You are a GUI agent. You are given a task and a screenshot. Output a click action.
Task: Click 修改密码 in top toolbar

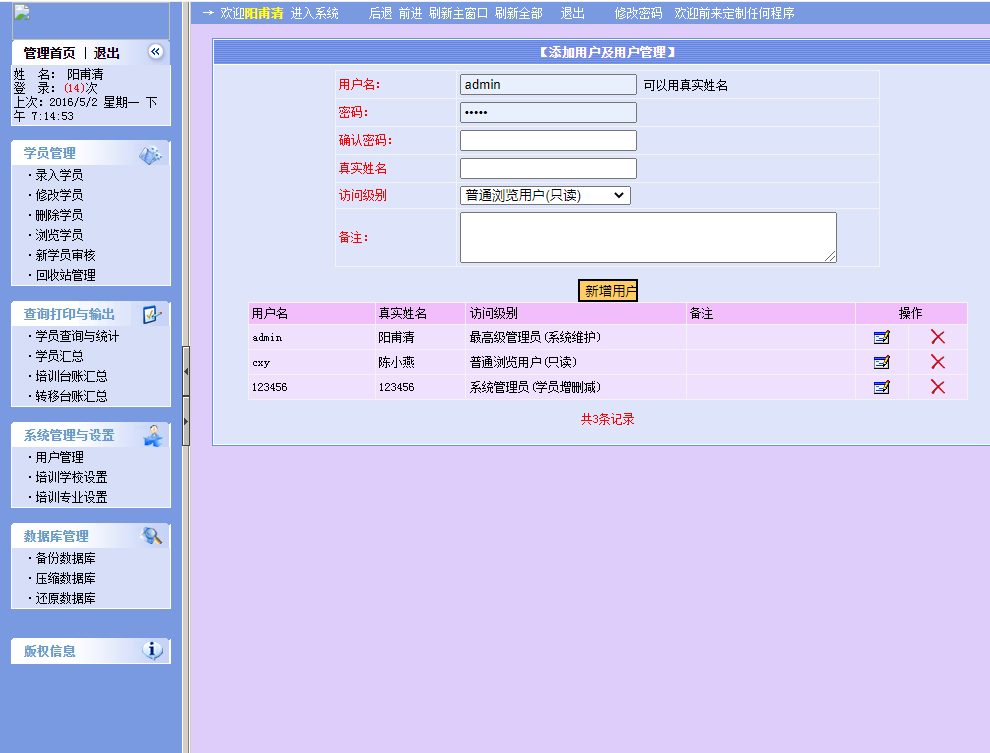point(638,13)
